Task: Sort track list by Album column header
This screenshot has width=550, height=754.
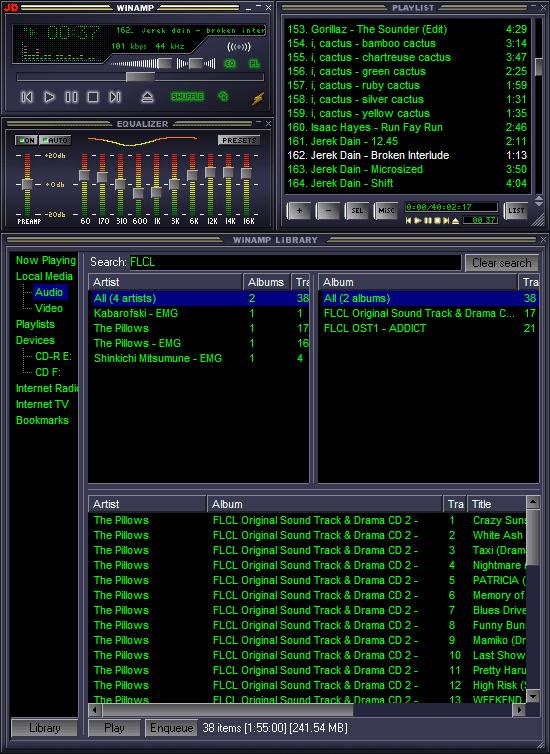Action: click(325, 504)
